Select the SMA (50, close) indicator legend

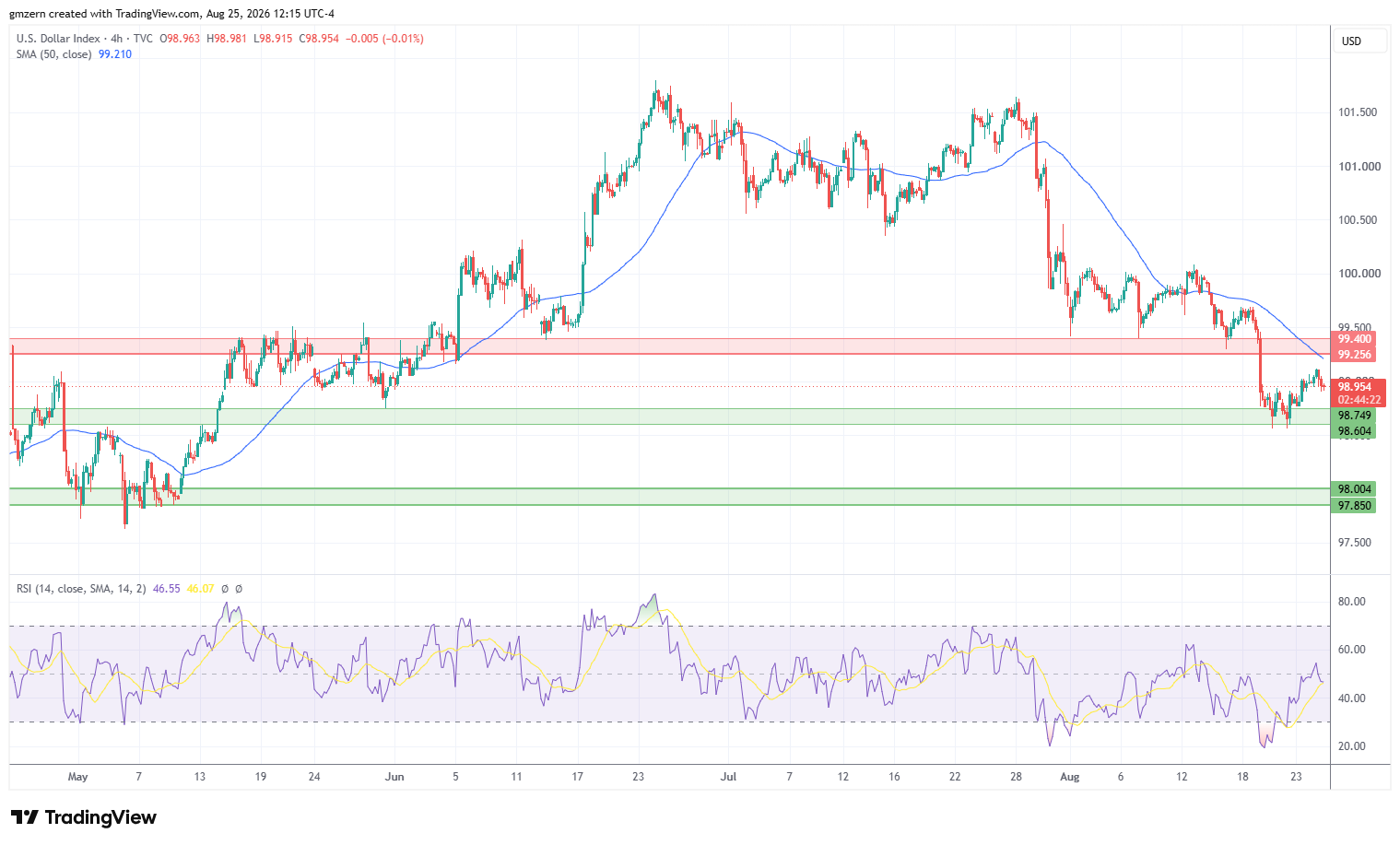click(53, 54)
